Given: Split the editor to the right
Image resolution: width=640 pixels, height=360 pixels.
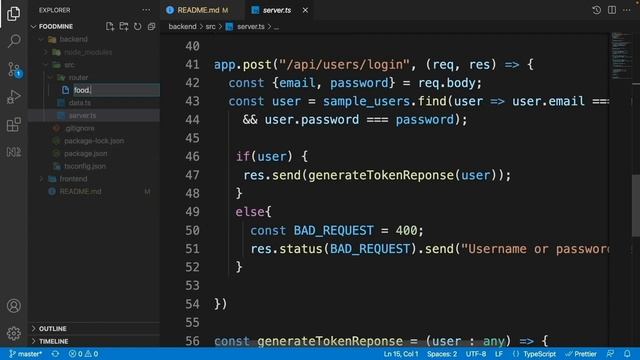Looking at the screenshot, I should (x=611, y=10).
